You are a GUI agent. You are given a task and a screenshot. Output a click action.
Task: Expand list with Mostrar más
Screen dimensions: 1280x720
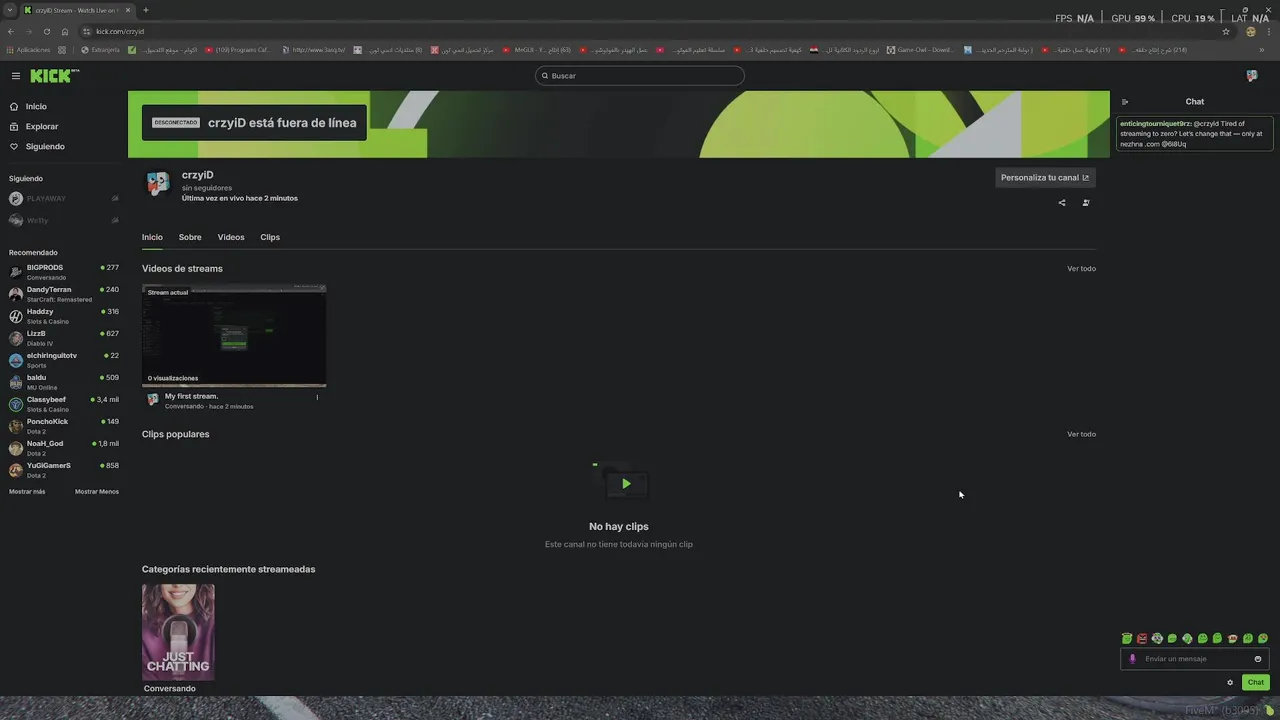point(27,492)
